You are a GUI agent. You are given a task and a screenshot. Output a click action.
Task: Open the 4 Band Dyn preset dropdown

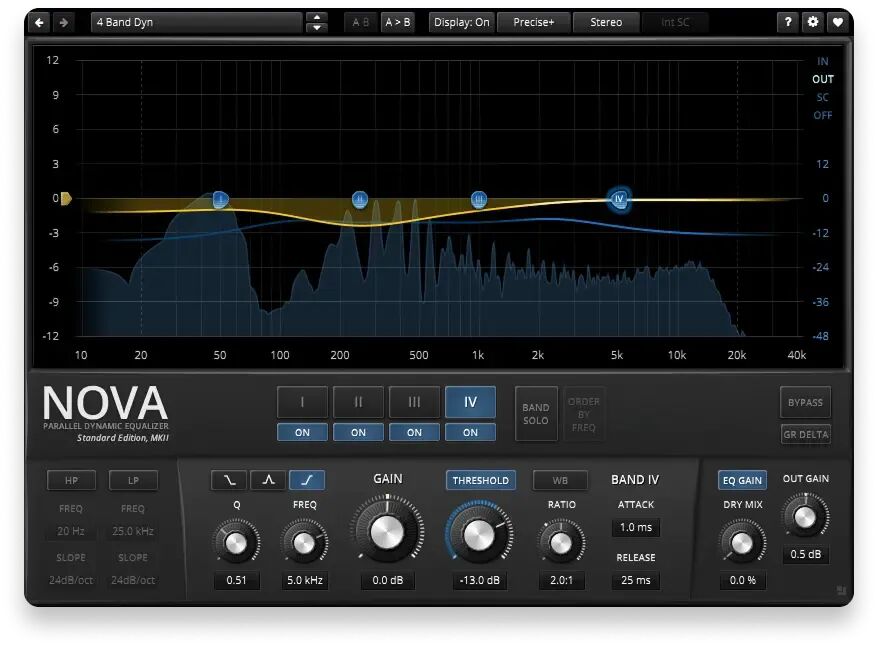click(197, 22)
